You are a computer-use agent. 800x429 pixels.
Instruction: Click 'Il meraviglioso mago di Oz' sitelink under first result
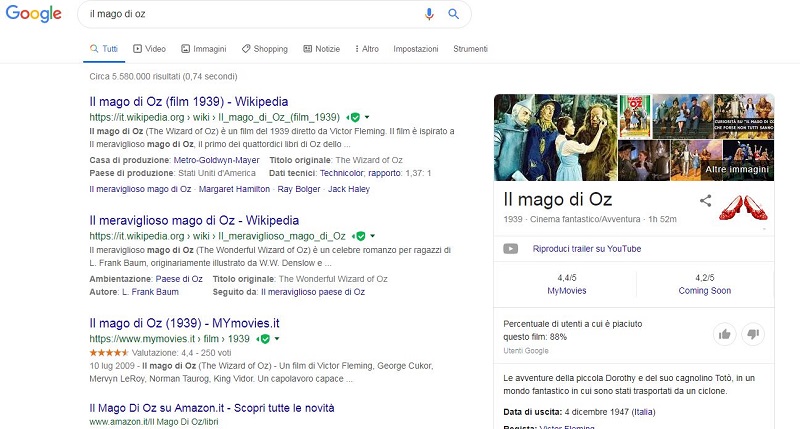[x=140, y=189]
